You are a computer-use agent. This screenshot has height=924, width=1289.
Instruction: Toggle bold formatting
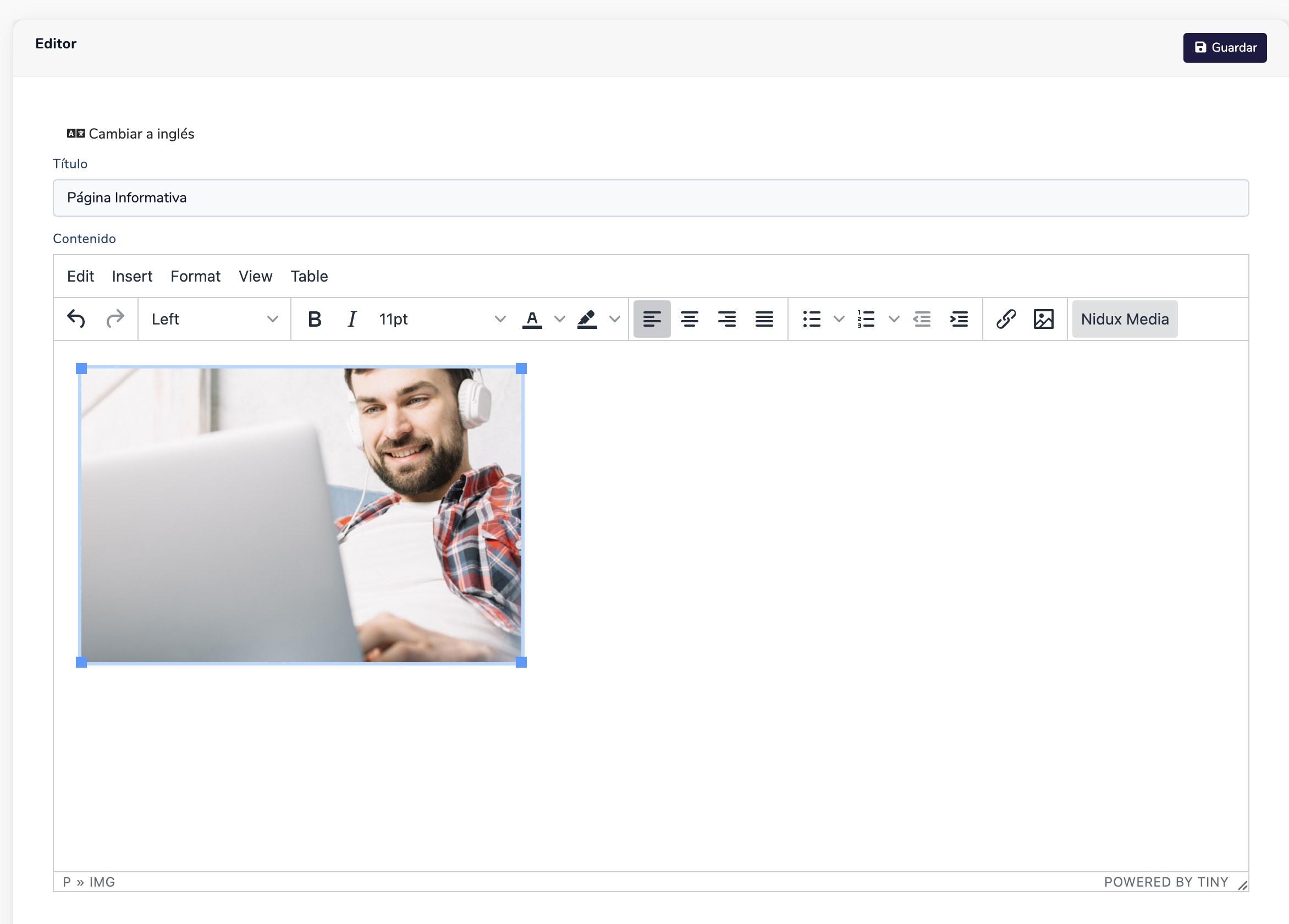(x=315, y=319)
